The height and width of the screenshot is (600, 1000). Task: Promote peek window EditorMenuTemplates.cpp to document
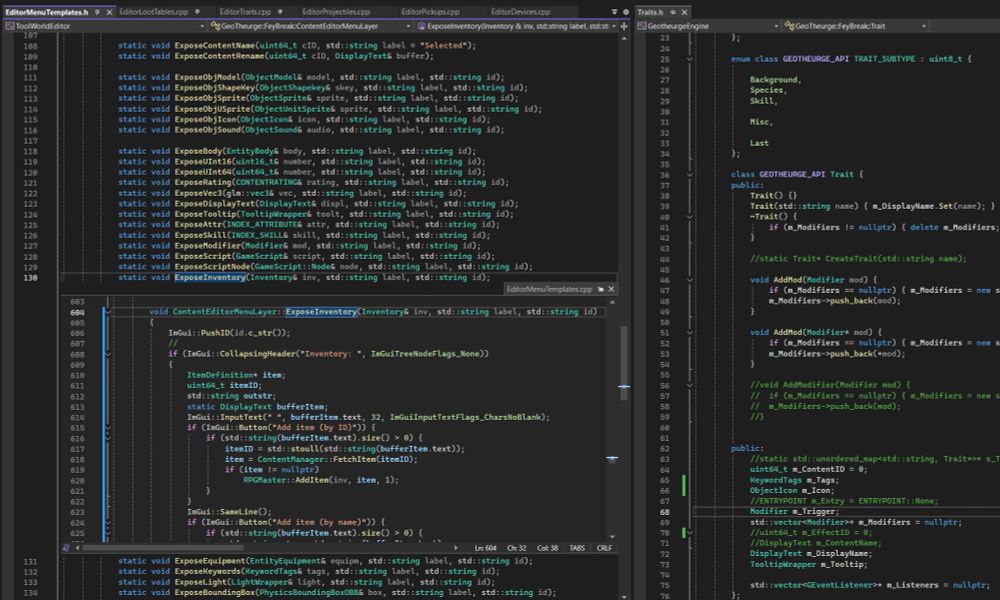coord(601,288)
